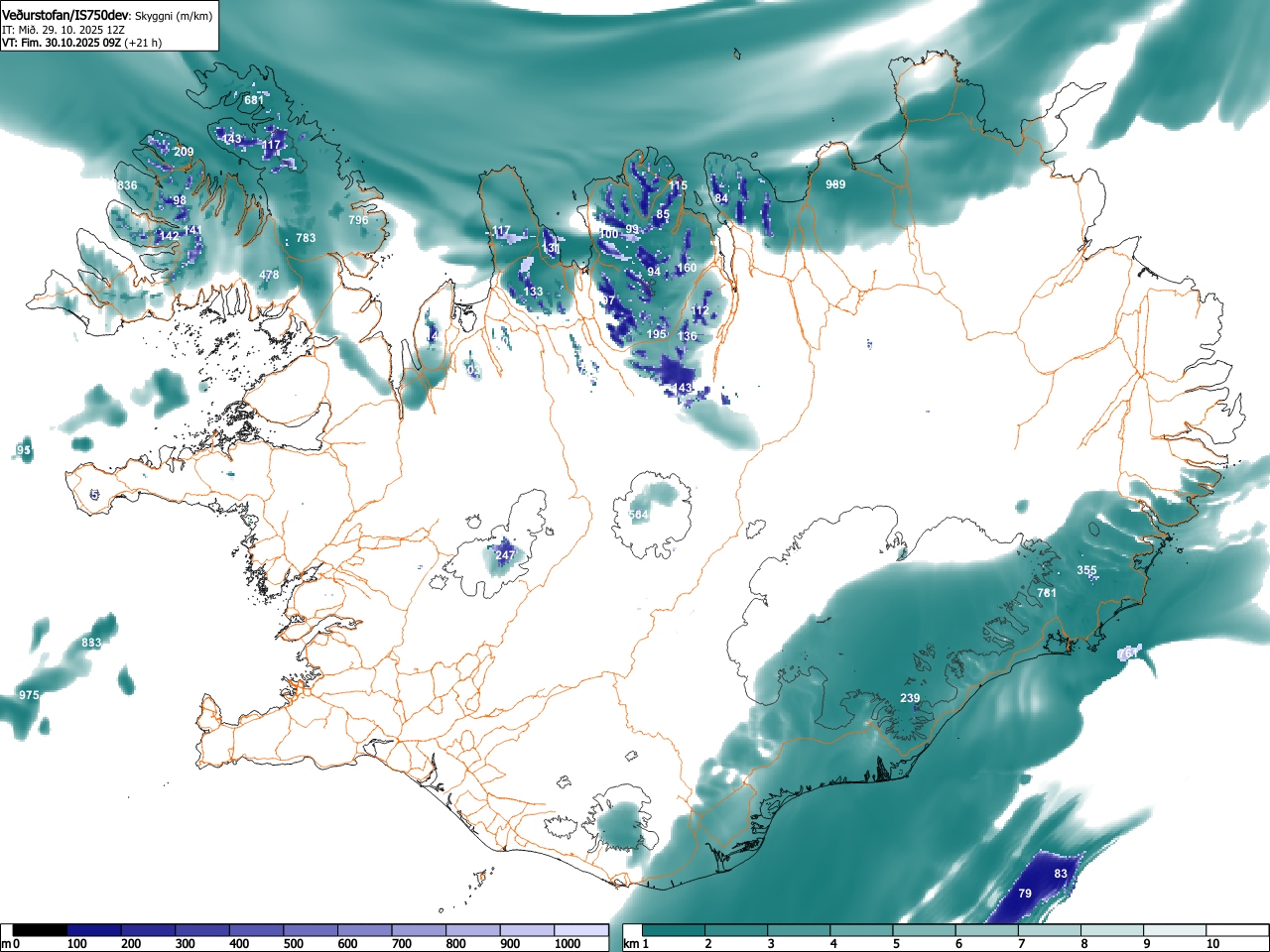Click the 141 visibility label

click(x=192, y=230)
